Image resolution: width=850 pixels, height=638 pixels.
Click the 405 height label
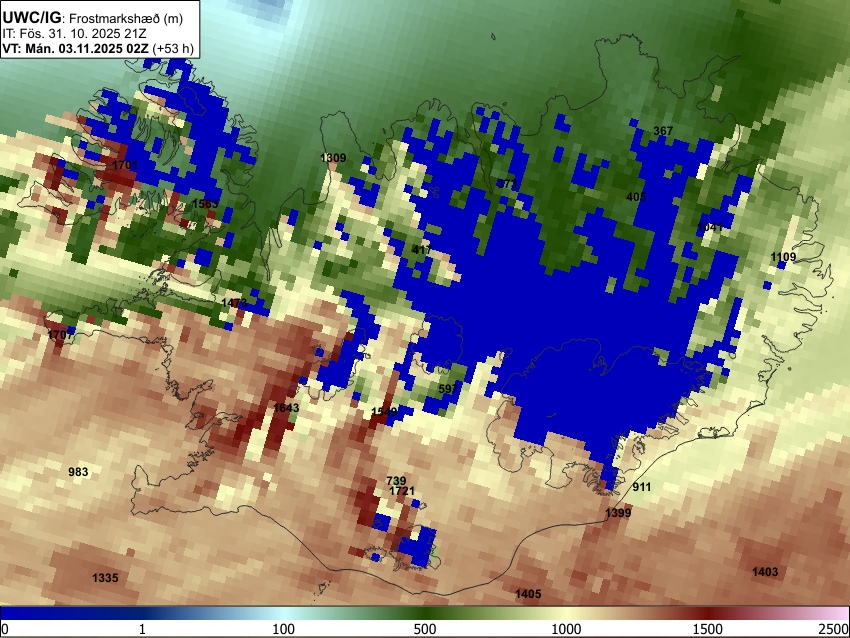(636, 196)
